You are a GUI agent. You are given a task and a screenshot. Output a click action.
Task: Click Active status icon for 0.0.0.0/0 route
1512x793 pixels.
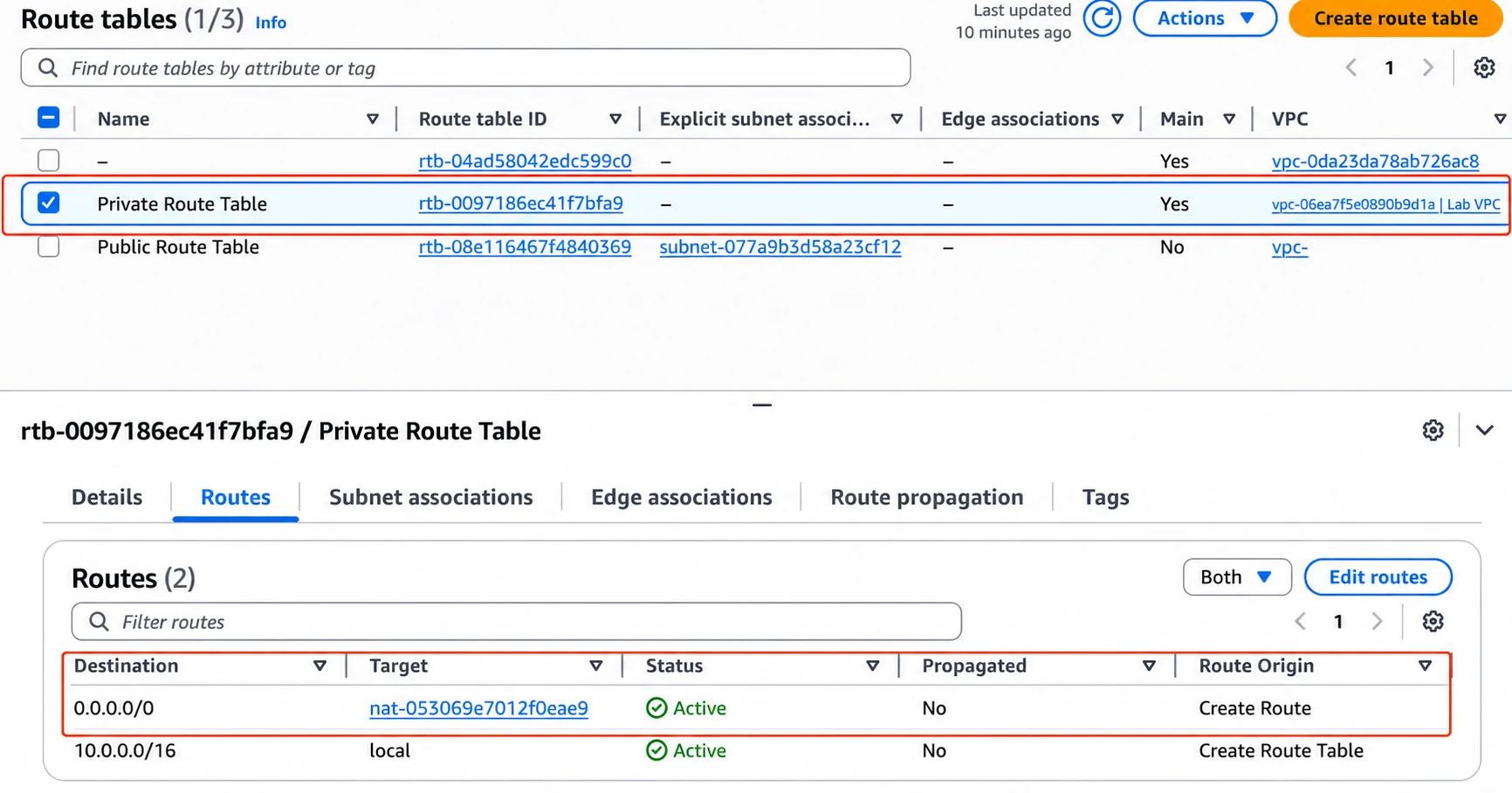(x=656, y=707)
